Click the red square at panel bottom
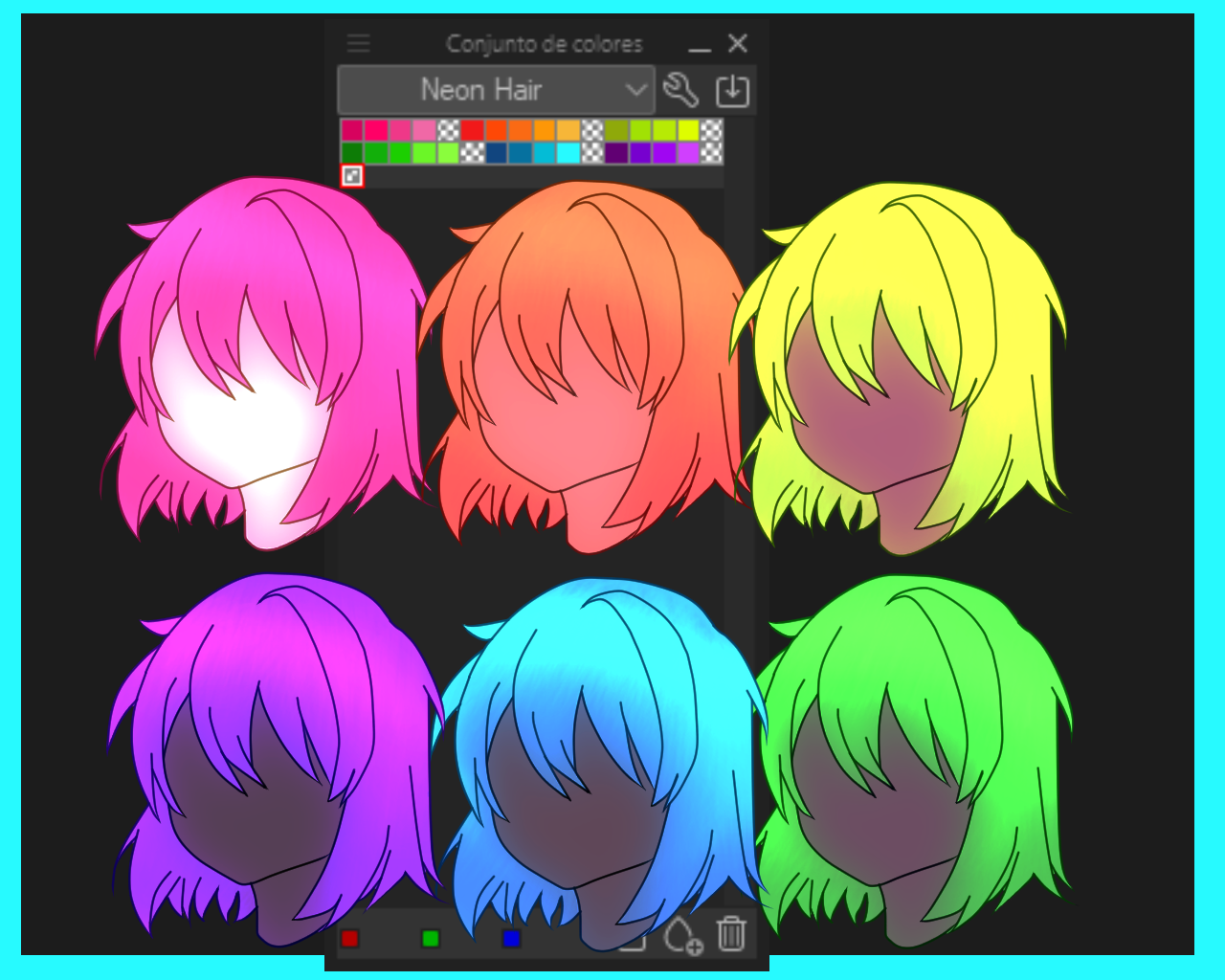Screen dimensions: 1225x980 coord(350,938)
